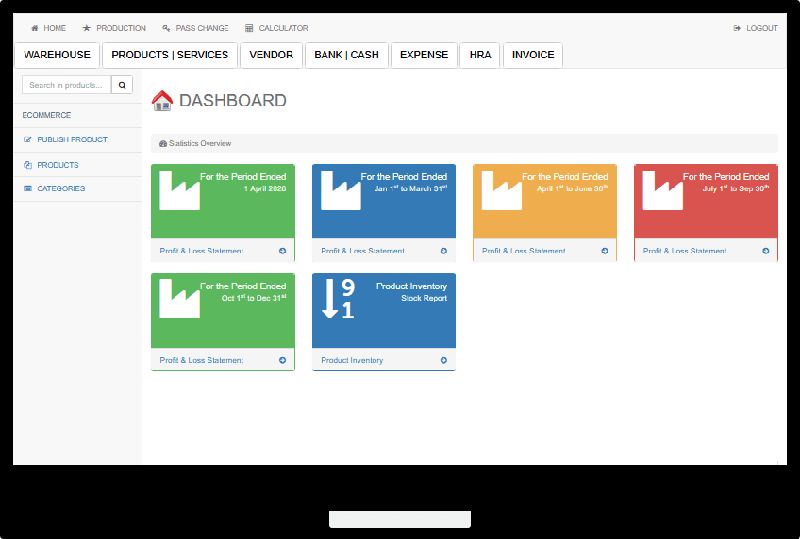The image size is (800, 539).
Task: Click the Search in products input field
Action: pyautogui.click(x=66, y=85)
